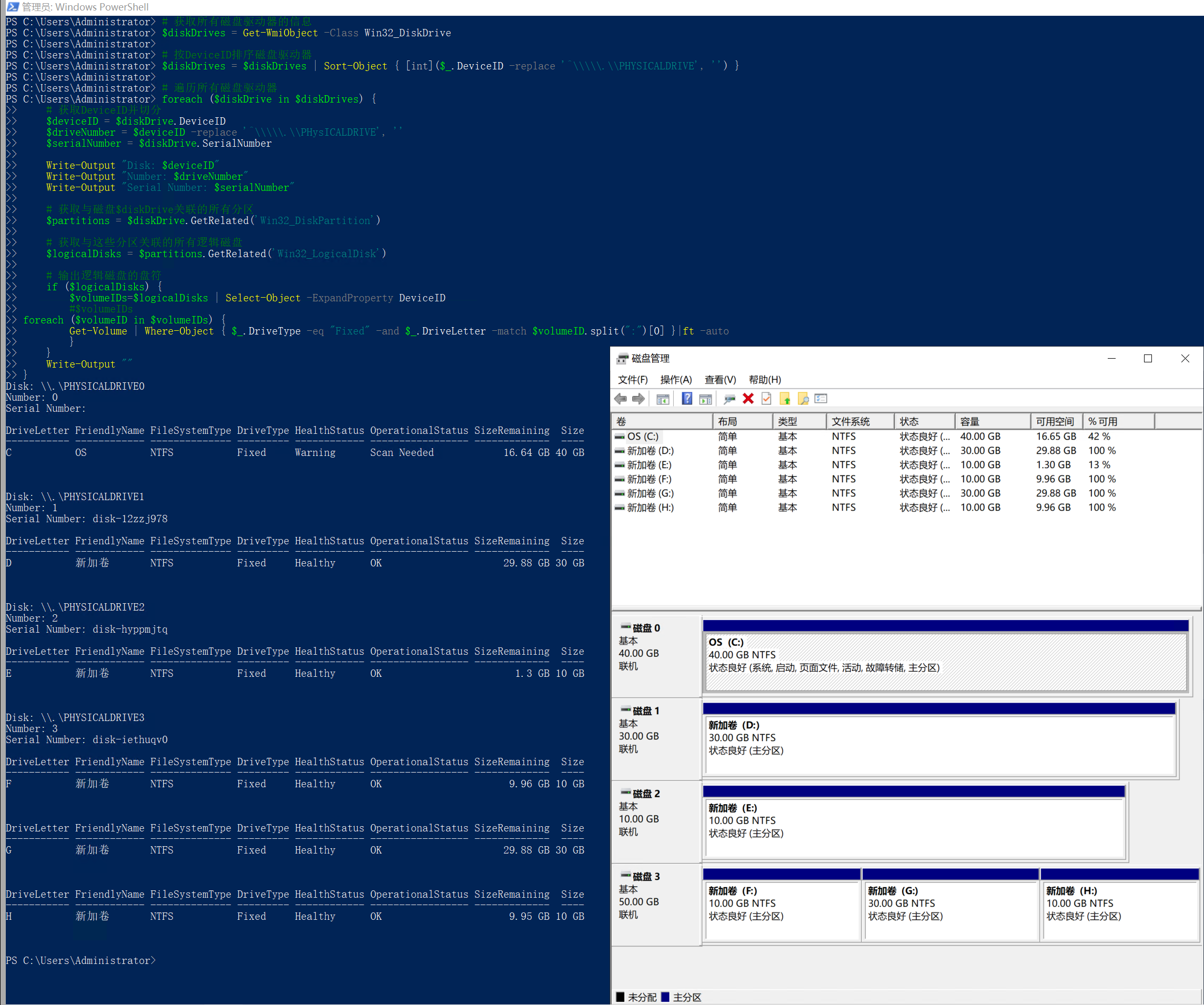The image size is (1204, 1005).
Task: Click the 文件系统 column header
Action: [x=859, y=421]
